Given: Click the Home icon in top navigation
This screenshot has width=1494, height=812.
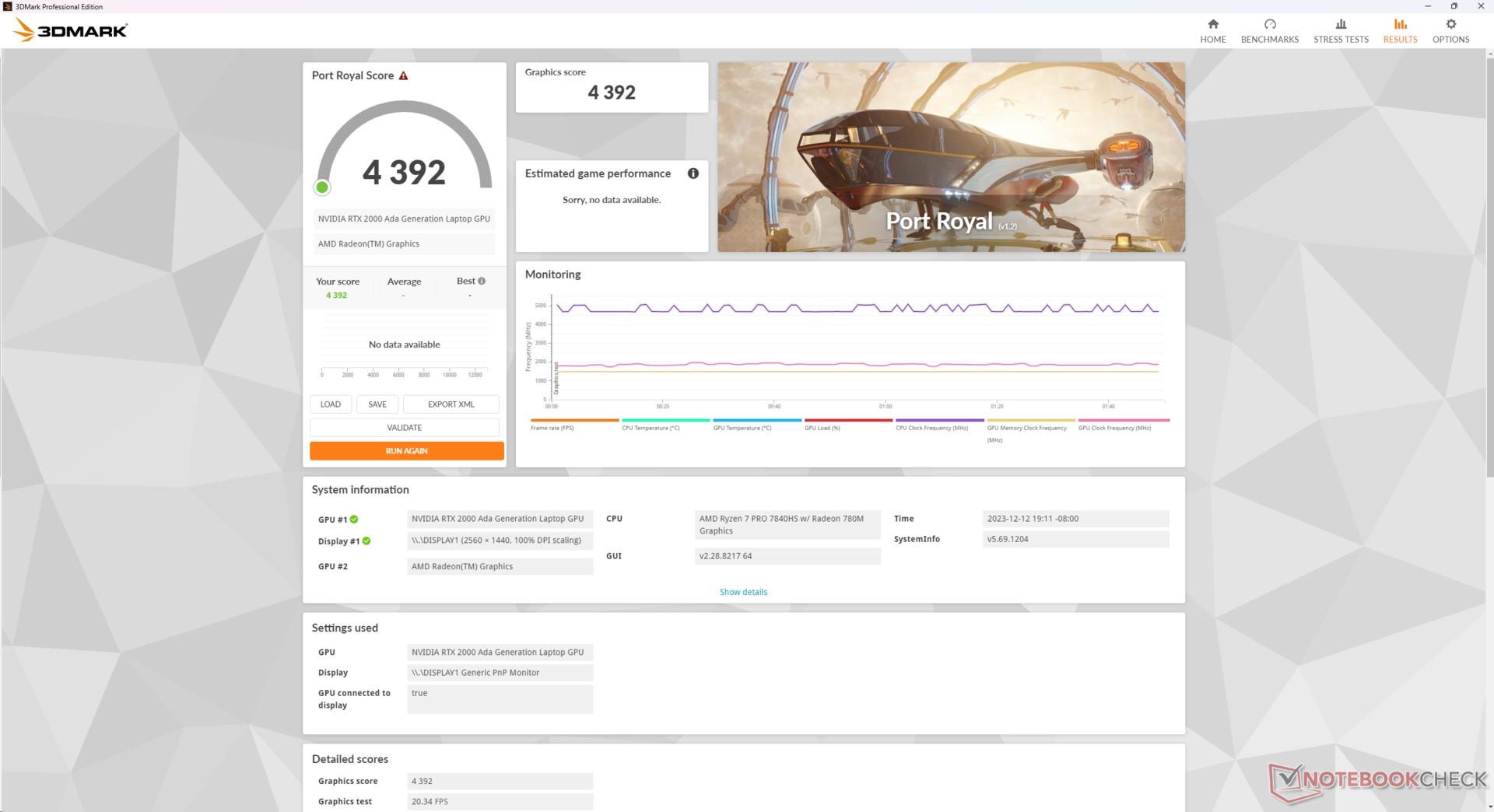Looking at the screenshot, I should point(1212,25).
